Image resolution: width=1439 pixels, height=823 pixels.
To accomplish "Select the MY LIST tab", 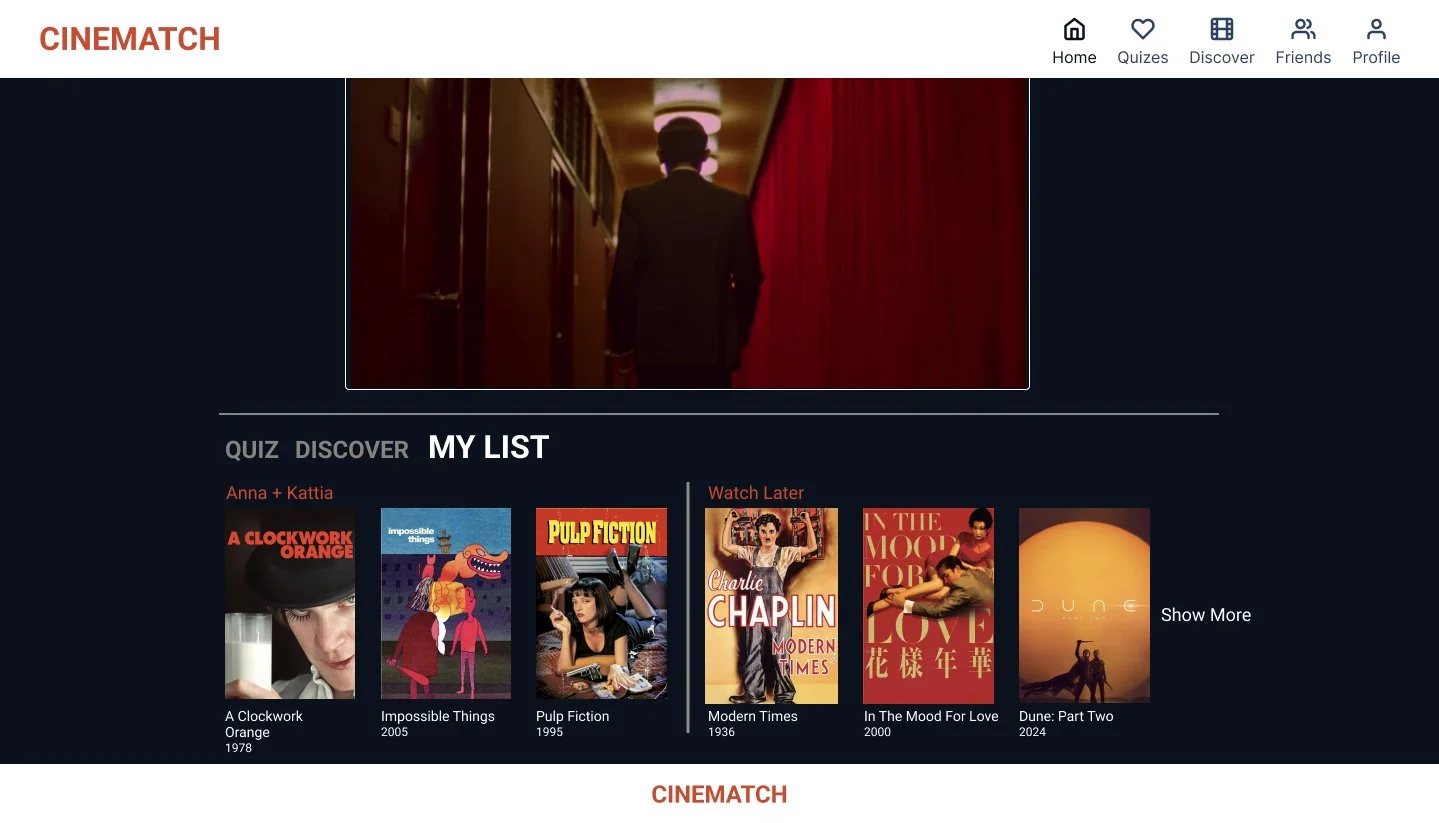I will (x=489, y=447).
